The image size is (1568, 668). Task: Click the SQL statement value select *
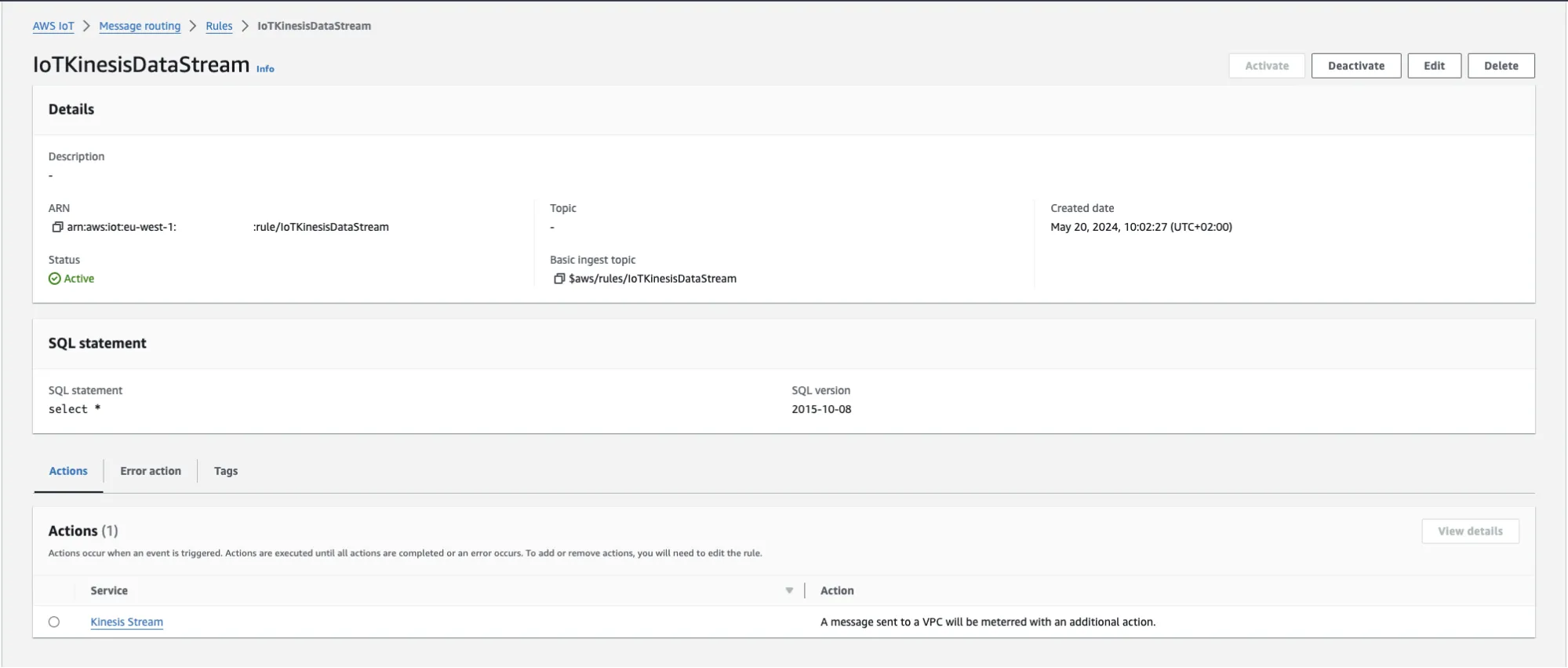(x=75, y=409)
